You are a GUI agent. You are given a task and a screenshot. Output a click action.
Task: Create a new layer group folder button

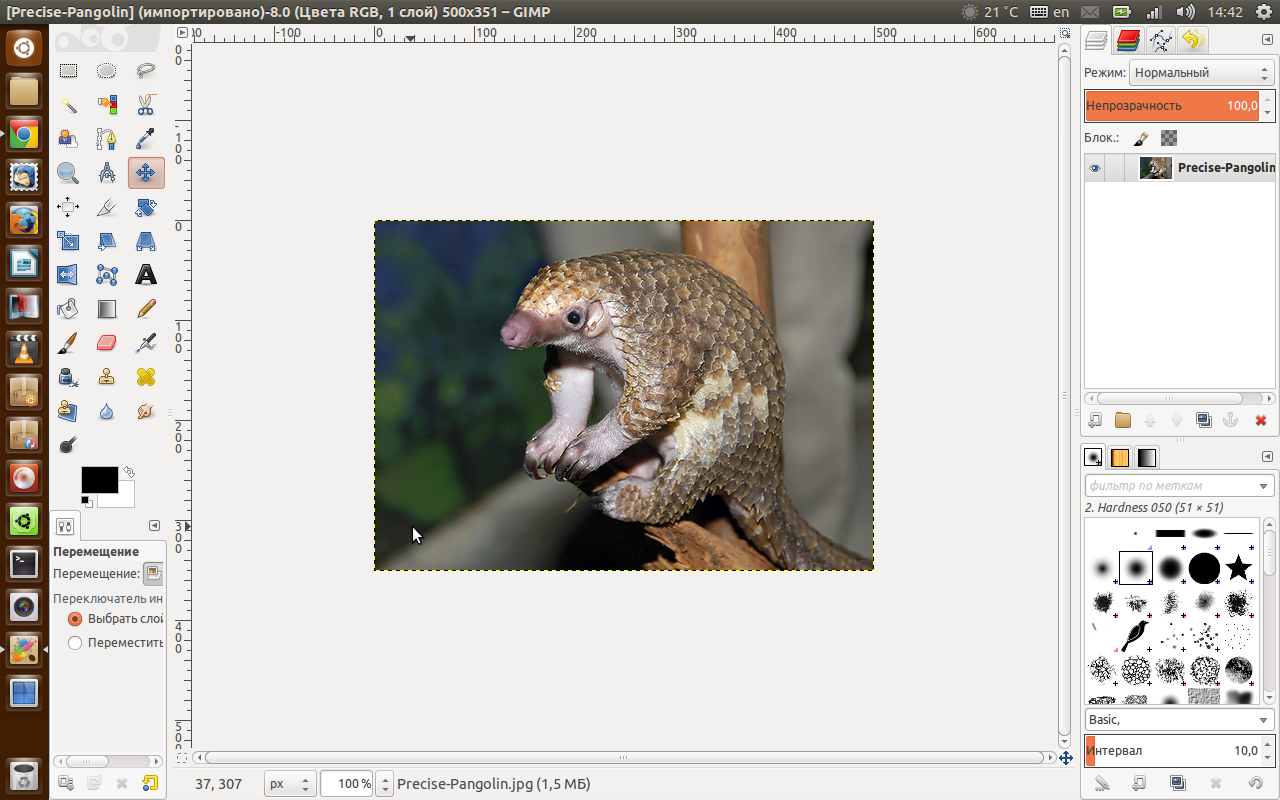[1123, 421]
